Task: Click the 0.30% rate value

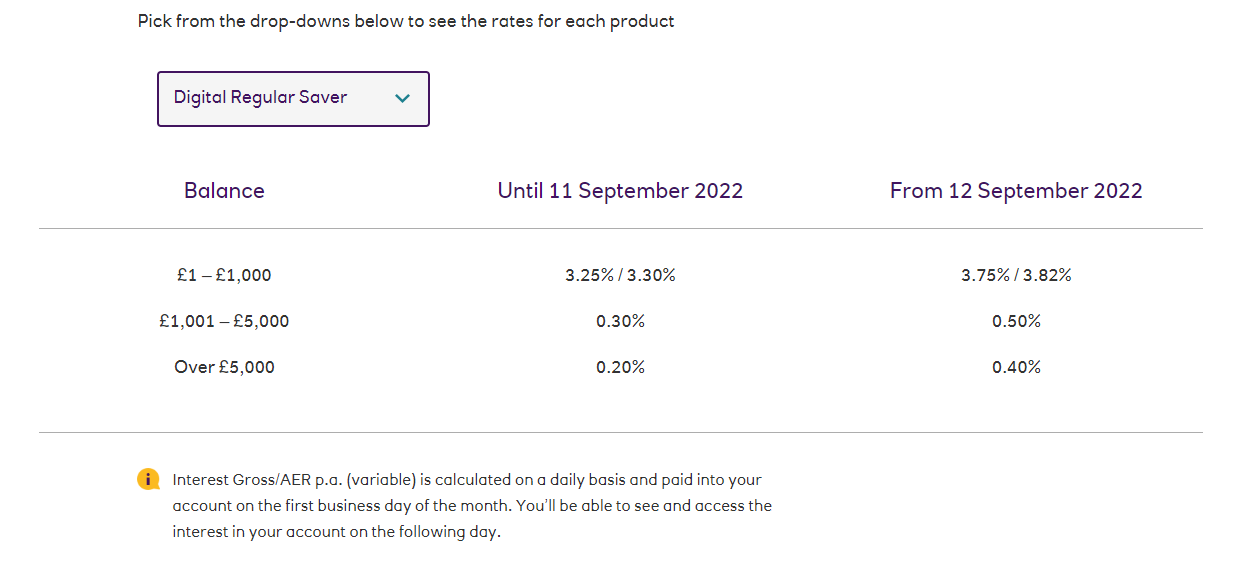Action: [620, 321]
